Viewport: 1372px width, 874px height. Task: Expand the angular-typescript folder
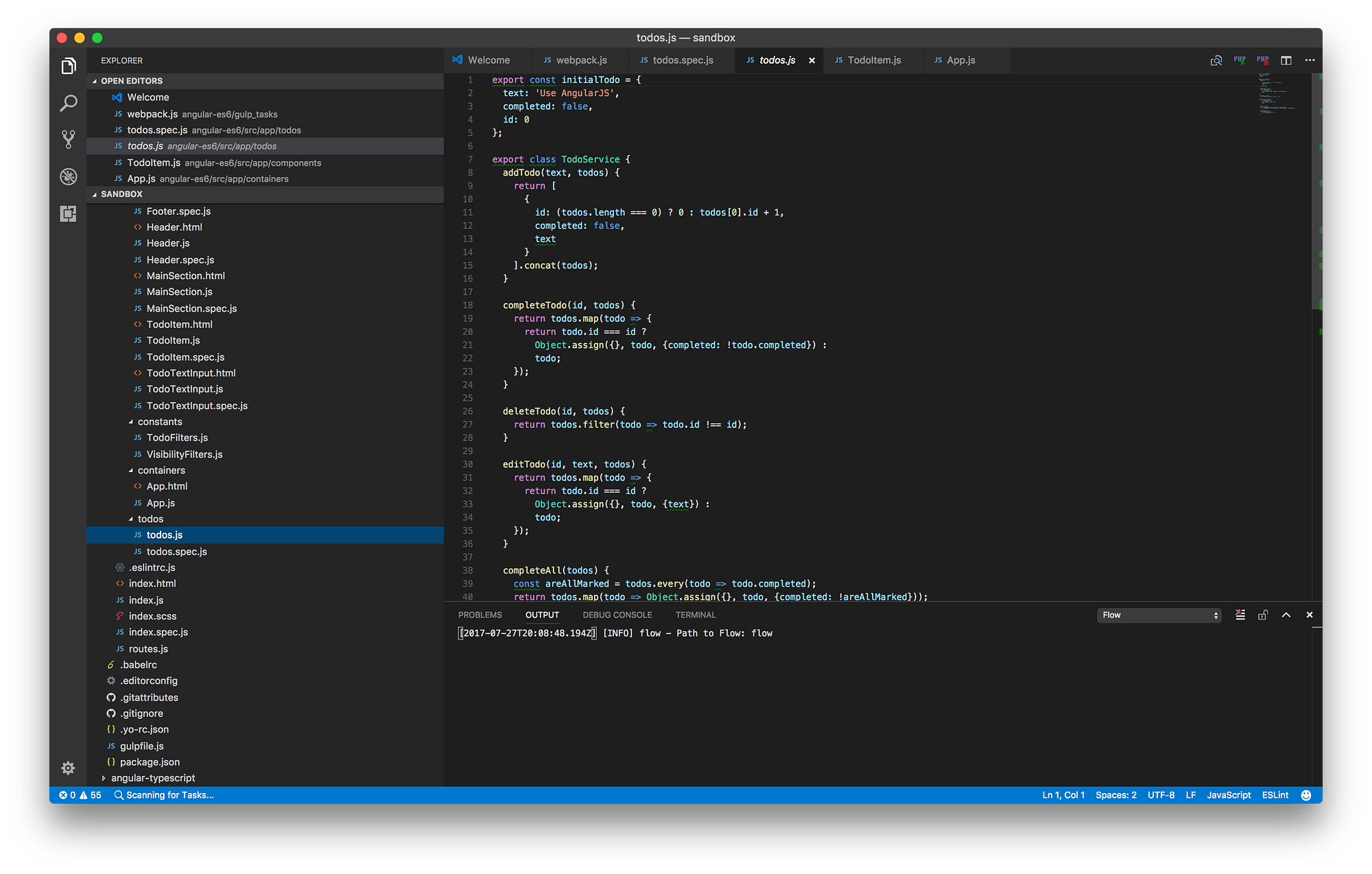tap(104, 778)
